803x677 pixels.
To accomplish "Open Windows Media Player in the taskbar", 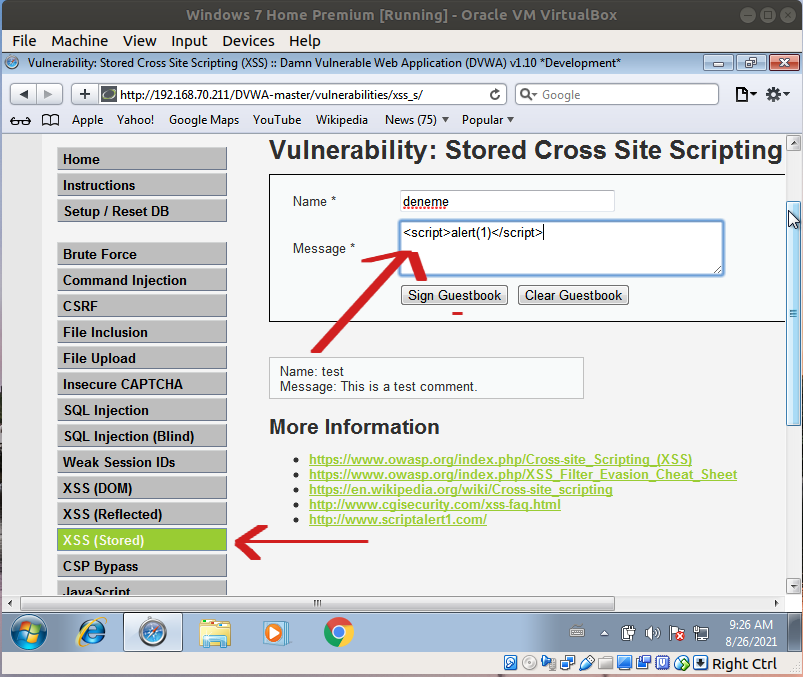I will pyautogui.click(x=276, y=633).
